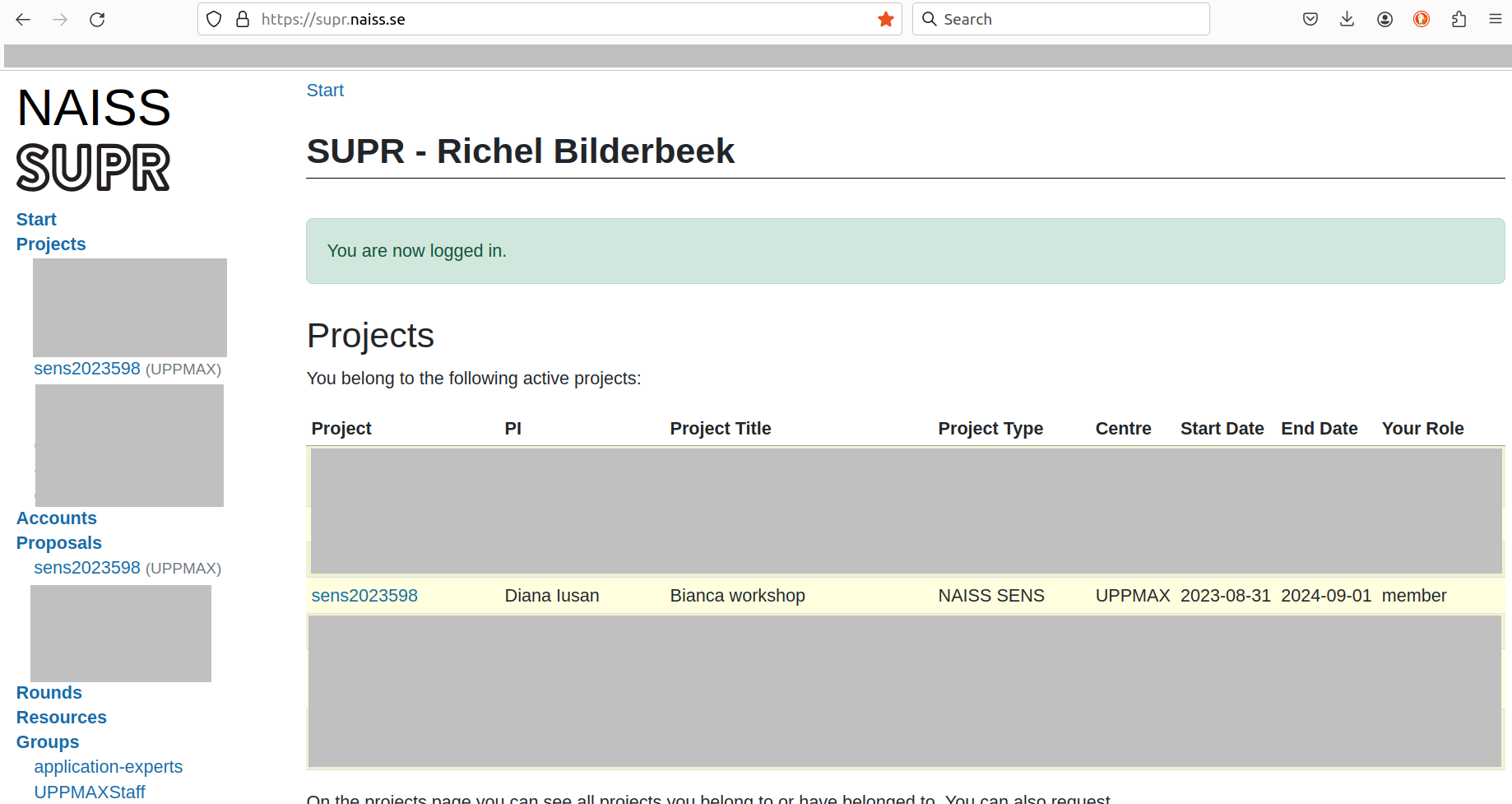Click the UPPMAX centre cell

[x=1133, y=596]
